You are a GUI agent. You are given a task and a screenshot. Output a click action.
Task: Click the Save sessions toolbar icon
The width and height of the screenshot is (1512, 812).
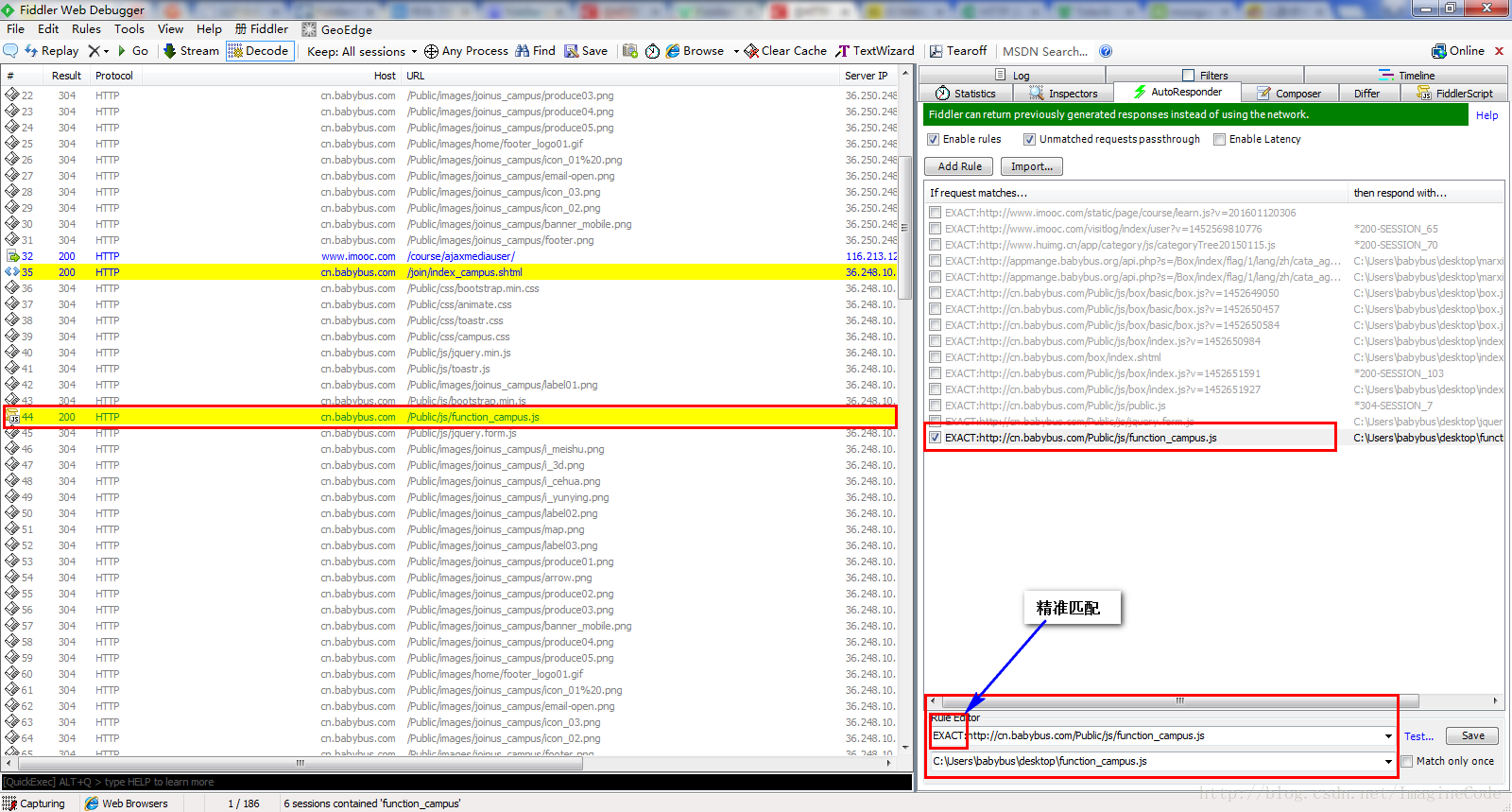click(x=586, y=51)
